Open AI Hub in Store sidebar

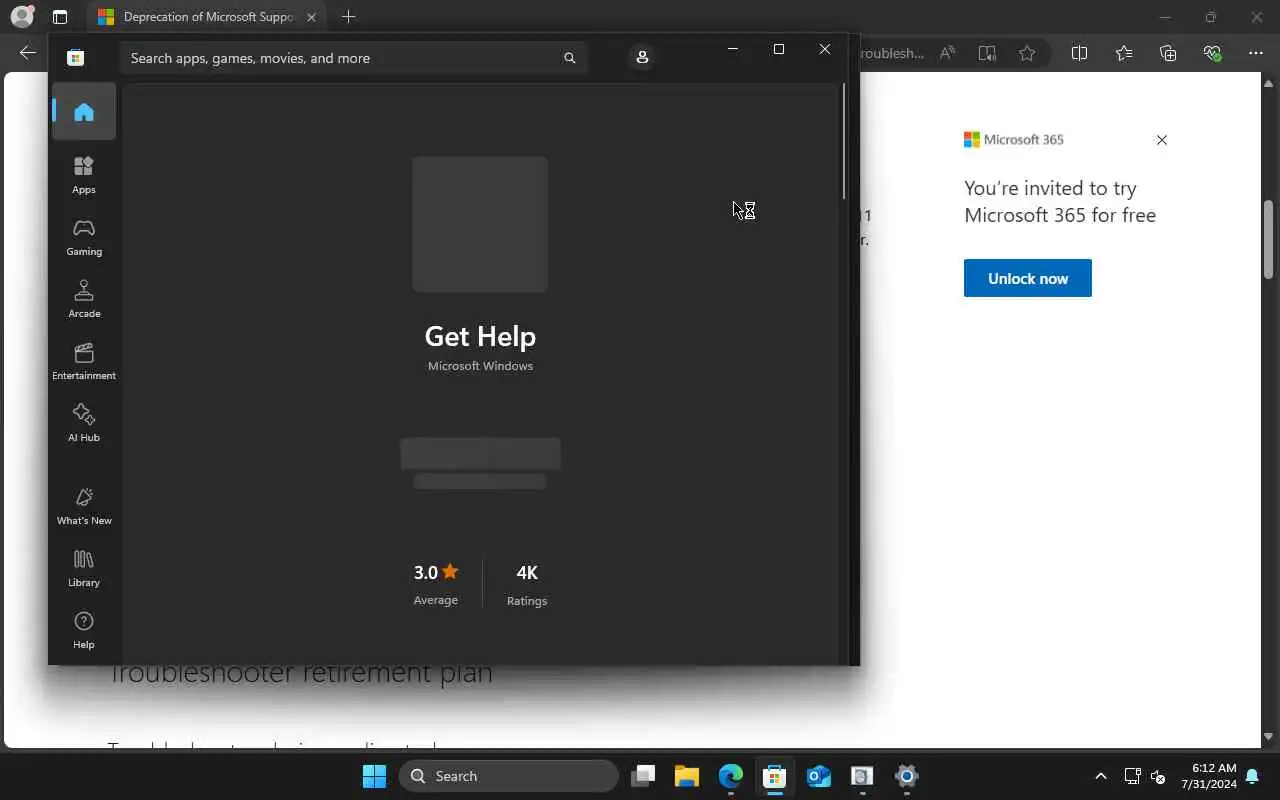(x=84, y=423)
